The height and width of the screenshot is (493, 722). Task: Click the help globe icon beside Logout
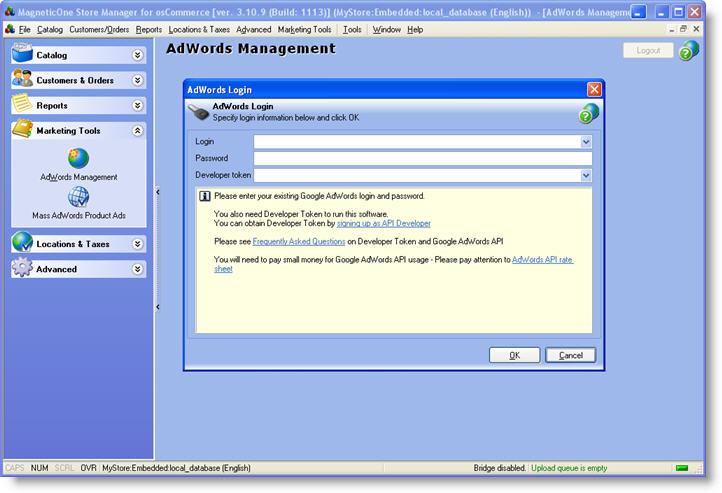coord(688,51)
